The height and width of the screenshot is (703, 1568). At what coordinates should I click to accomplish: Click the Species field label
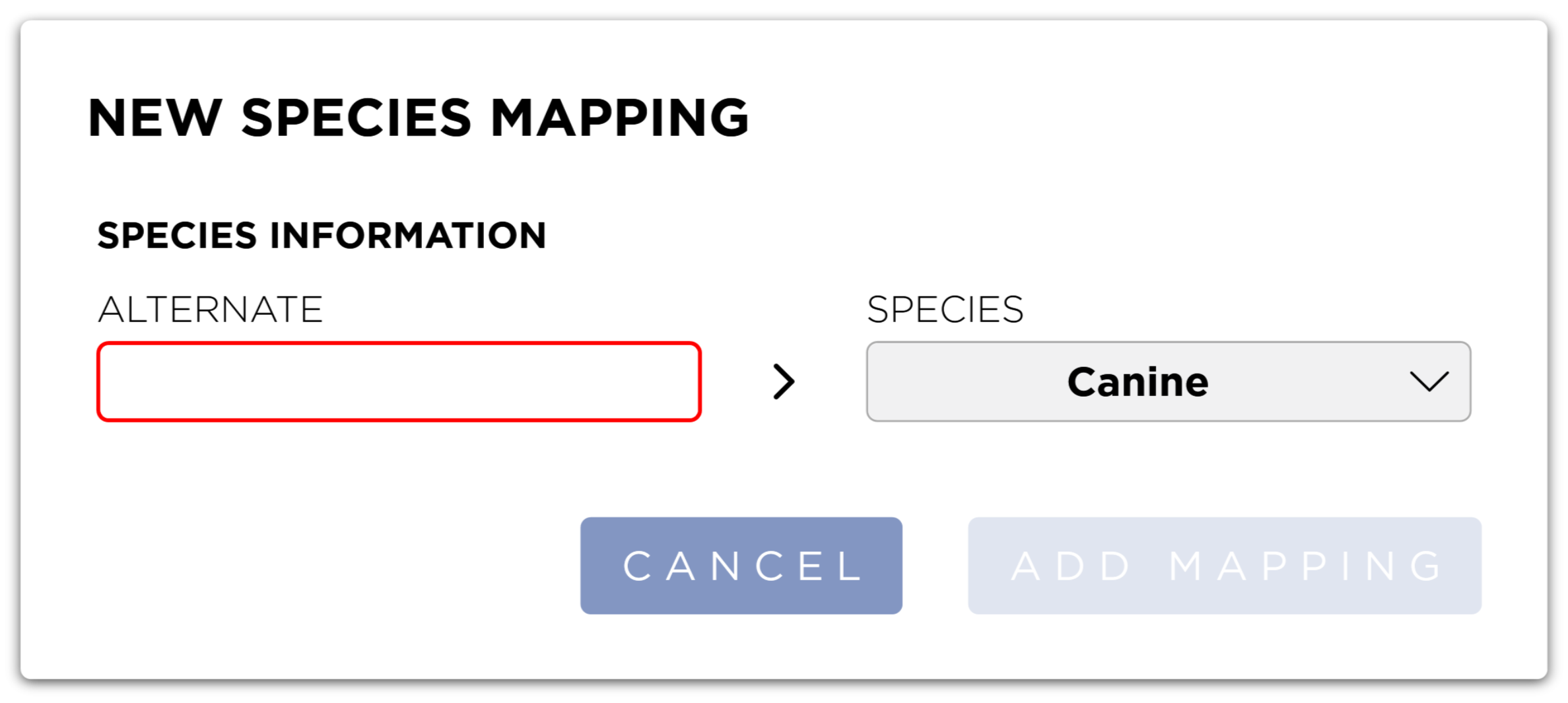[x=945, y=309]
